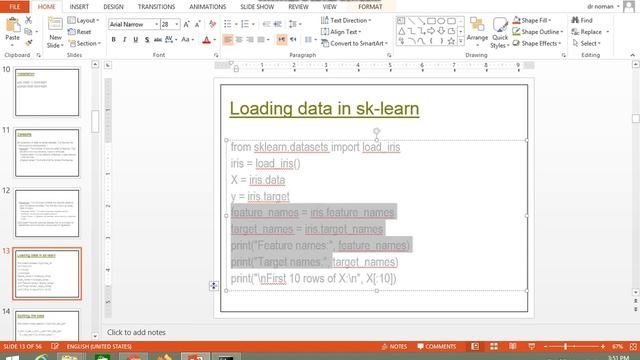Increase font size with the larger A
The width and height of the screenshot is (640, 360).
pyautogui.click(x=187, y=24)
